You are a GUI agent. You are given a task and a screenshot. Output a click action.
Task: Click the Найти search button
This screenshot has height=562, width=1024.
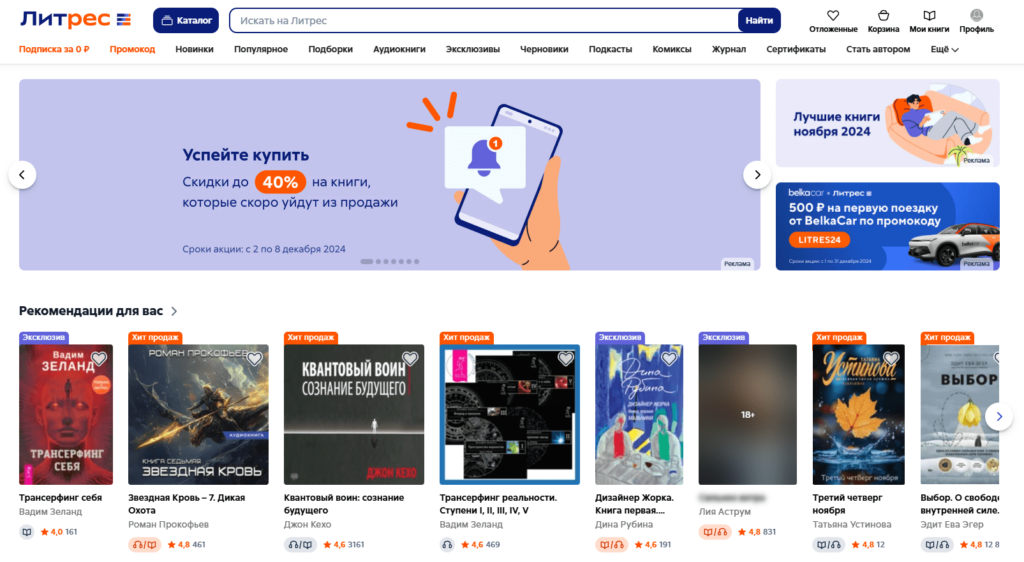(759, 20)
